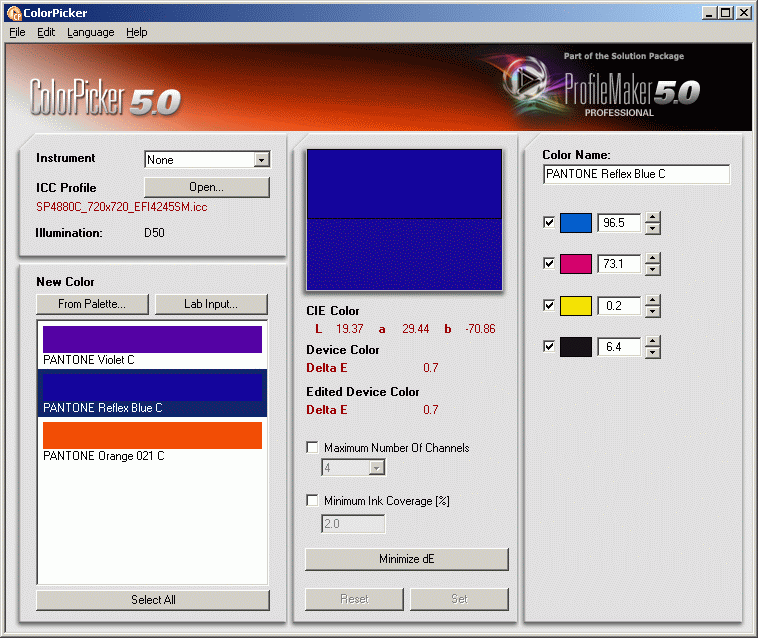Select PANTONE Orange 021 C list item
The height and width of the screenshot is (638, 758).
pos(152,441)
